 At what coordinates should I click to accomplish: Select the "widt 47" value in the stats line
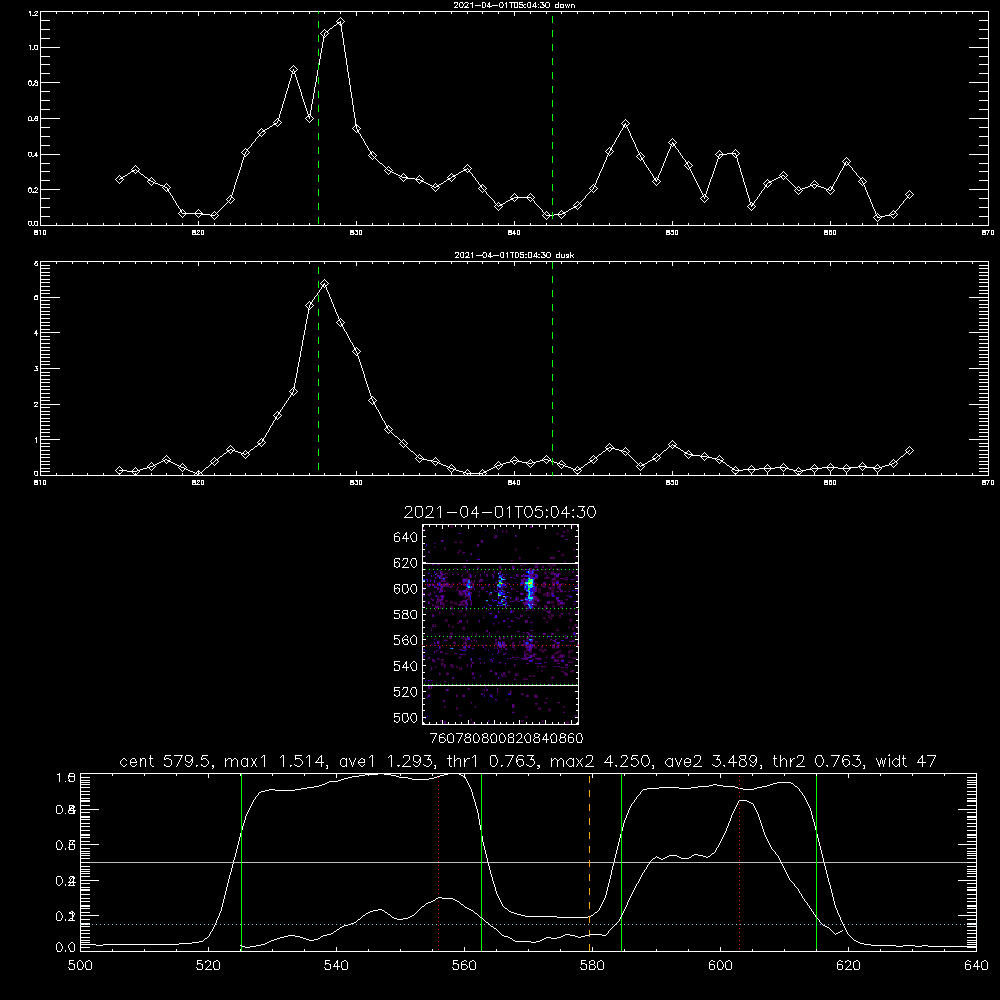click(x=906, y=761)
